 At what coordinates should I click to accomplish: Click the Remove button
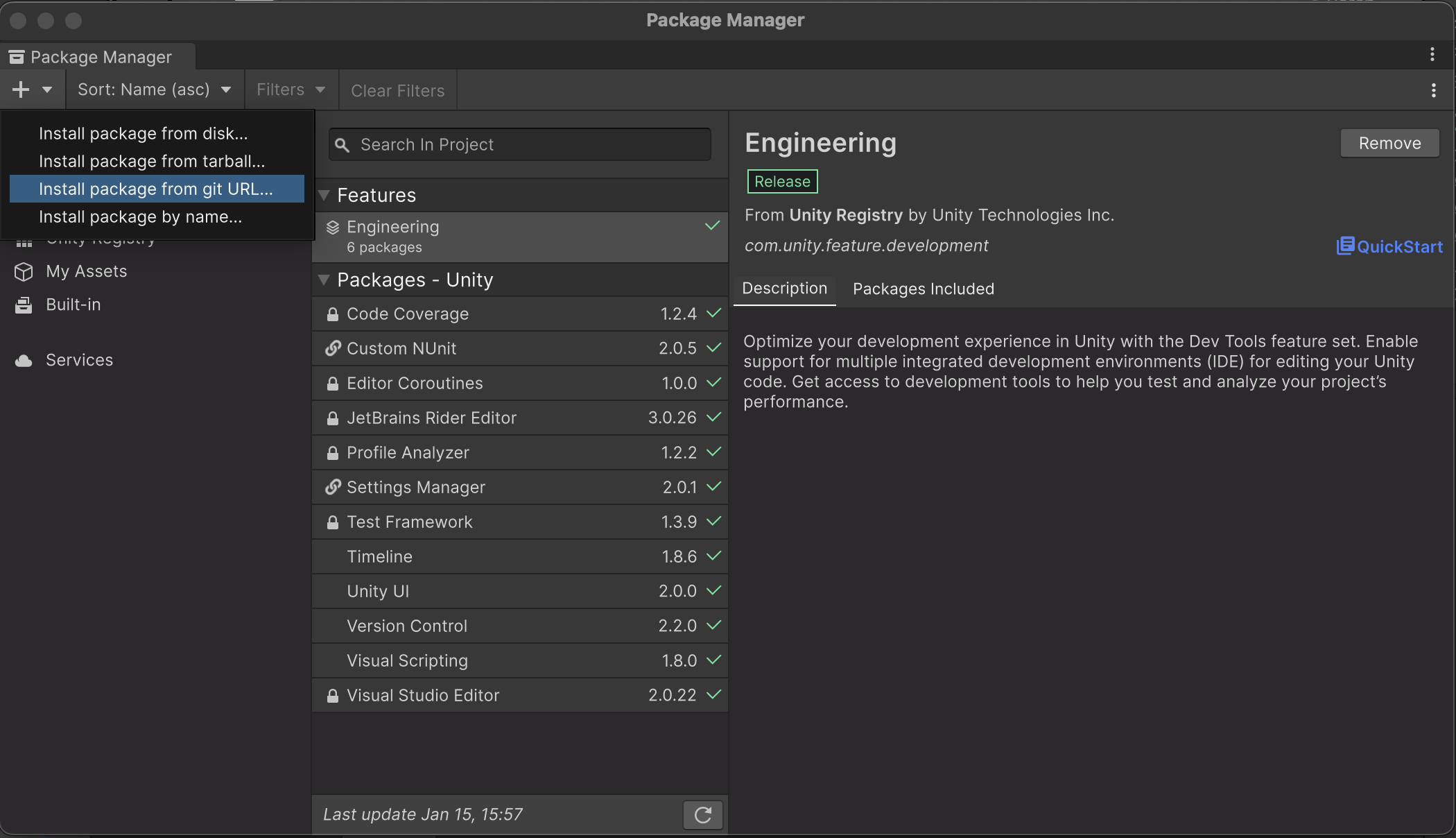pyautogui.click(x=1389, y=143)
